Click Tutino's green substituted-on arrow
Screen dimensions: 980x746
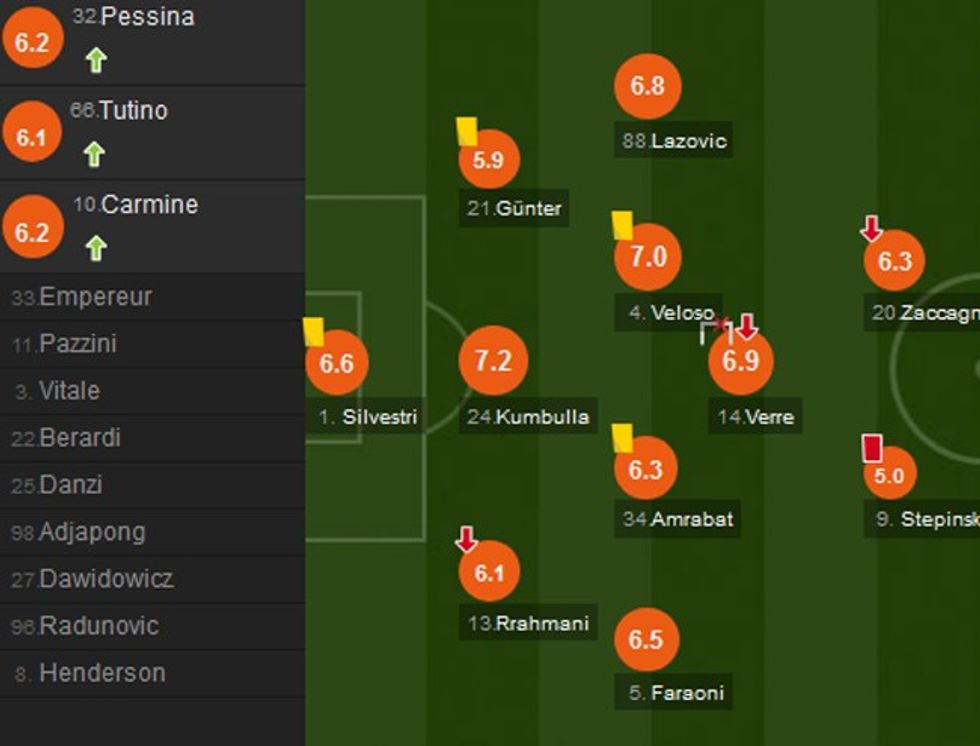point(94,154)
